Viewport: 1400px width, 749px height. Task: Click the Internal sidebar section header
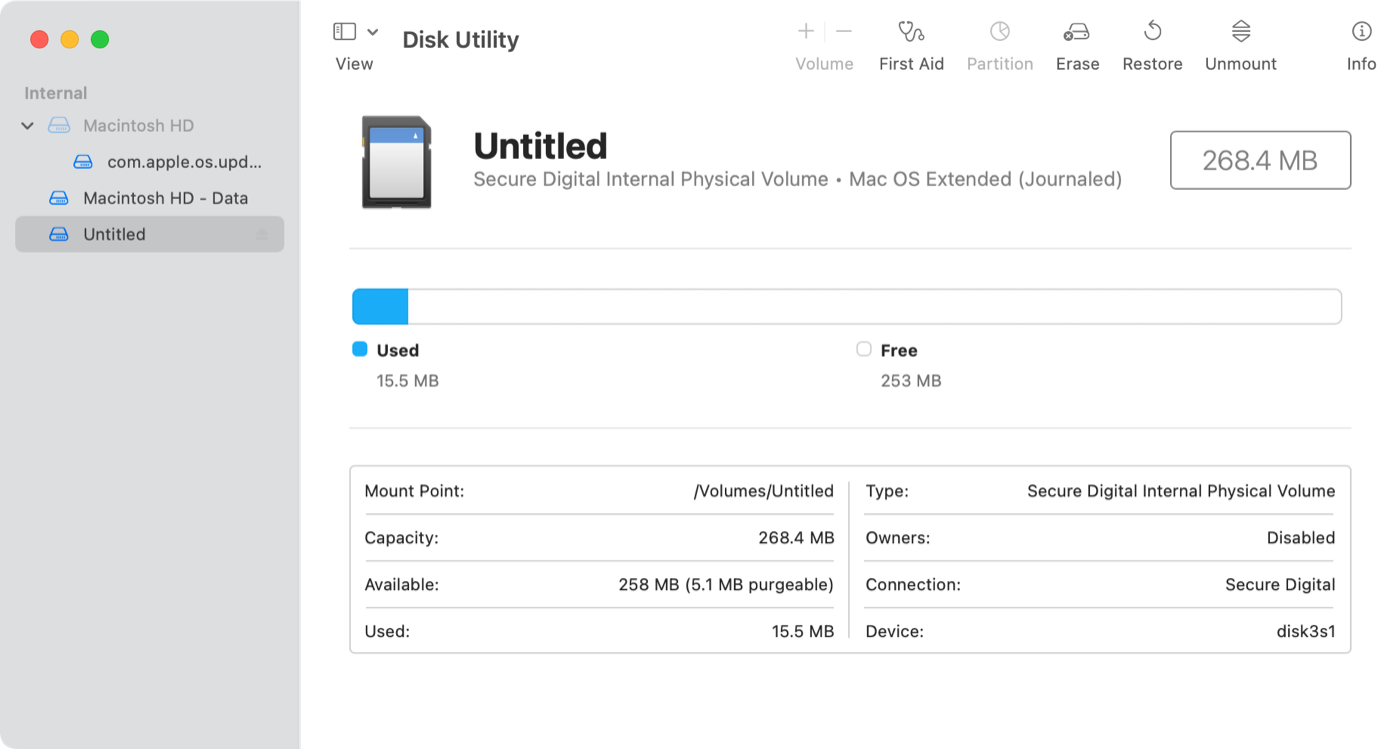(x=56, y=93)
